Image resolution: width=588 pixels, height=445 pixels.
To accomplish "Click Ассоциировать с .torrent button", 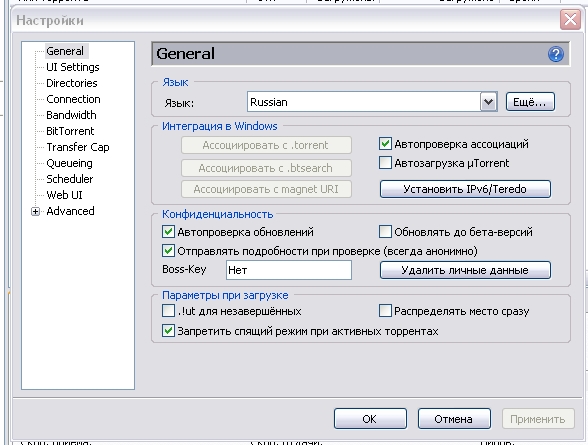I will (266, 145).
